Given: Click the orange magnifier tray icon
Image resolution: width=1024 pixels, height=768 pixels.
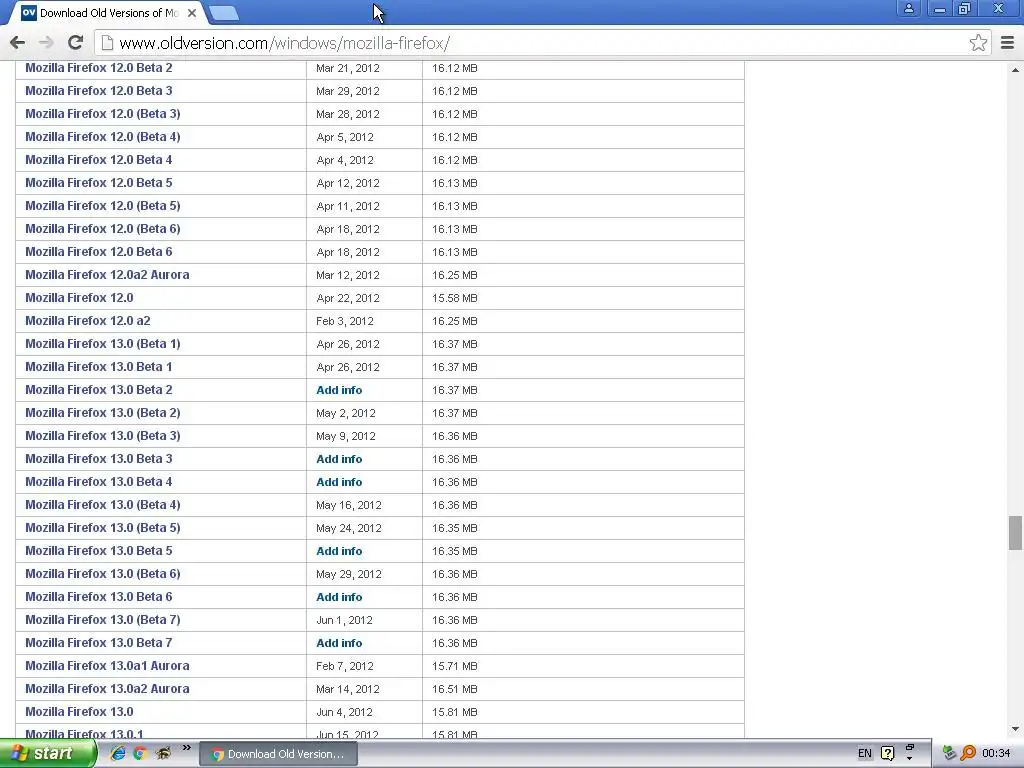Looking at the screenshot, I should pos(968,753).
